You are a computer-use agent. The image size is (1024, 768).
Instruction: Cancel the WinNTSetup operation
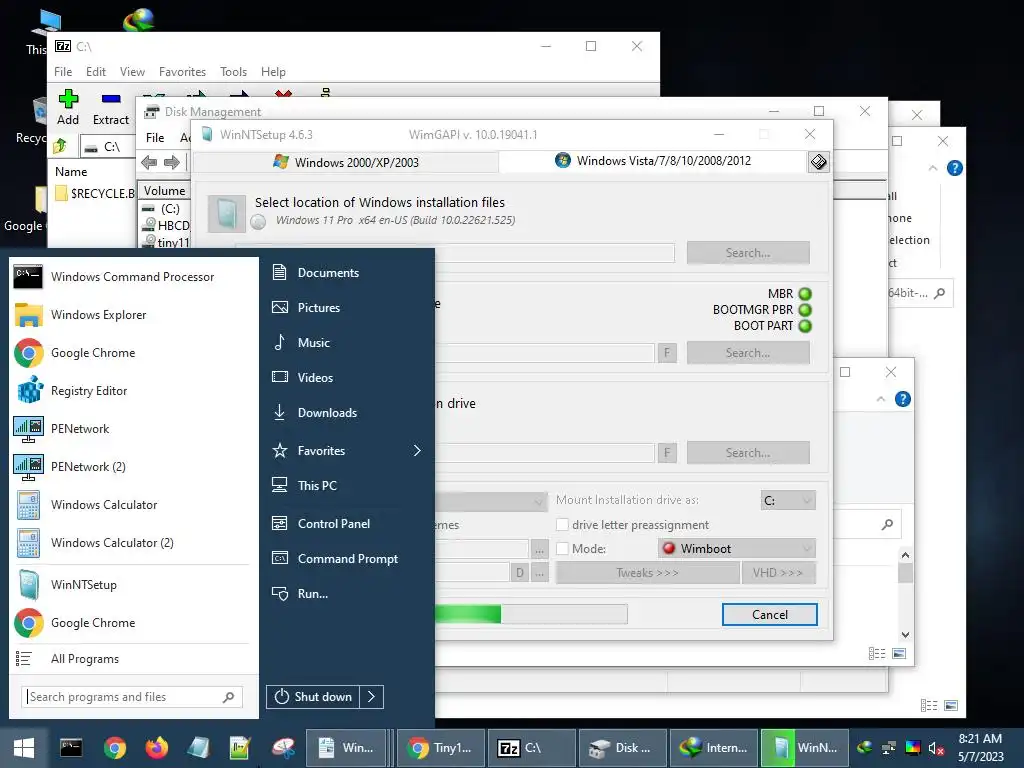(x=769, y=615)
